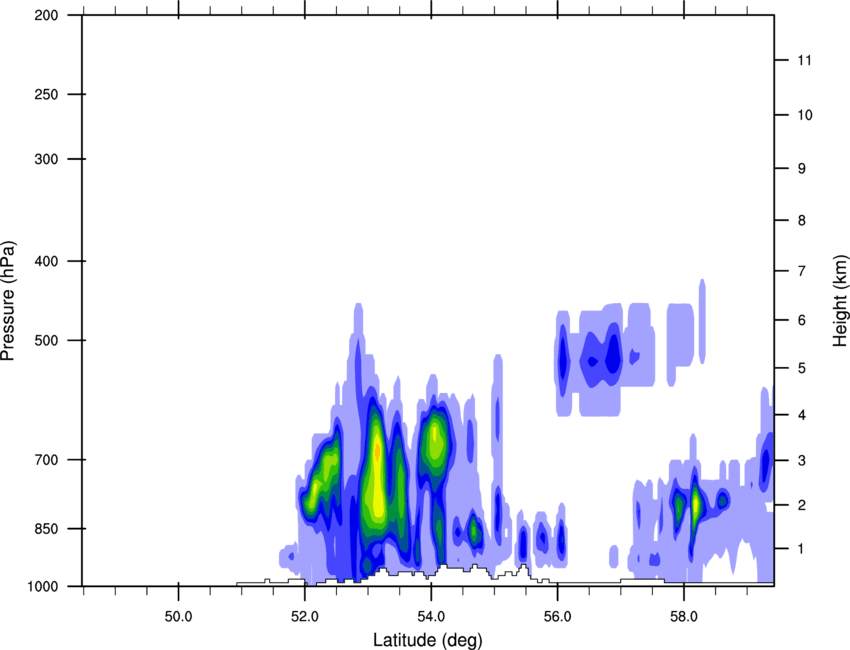Click the 52.0 latitude tick label
The height and width of the screenshot is (650, 850).
[x=305, y=617]
